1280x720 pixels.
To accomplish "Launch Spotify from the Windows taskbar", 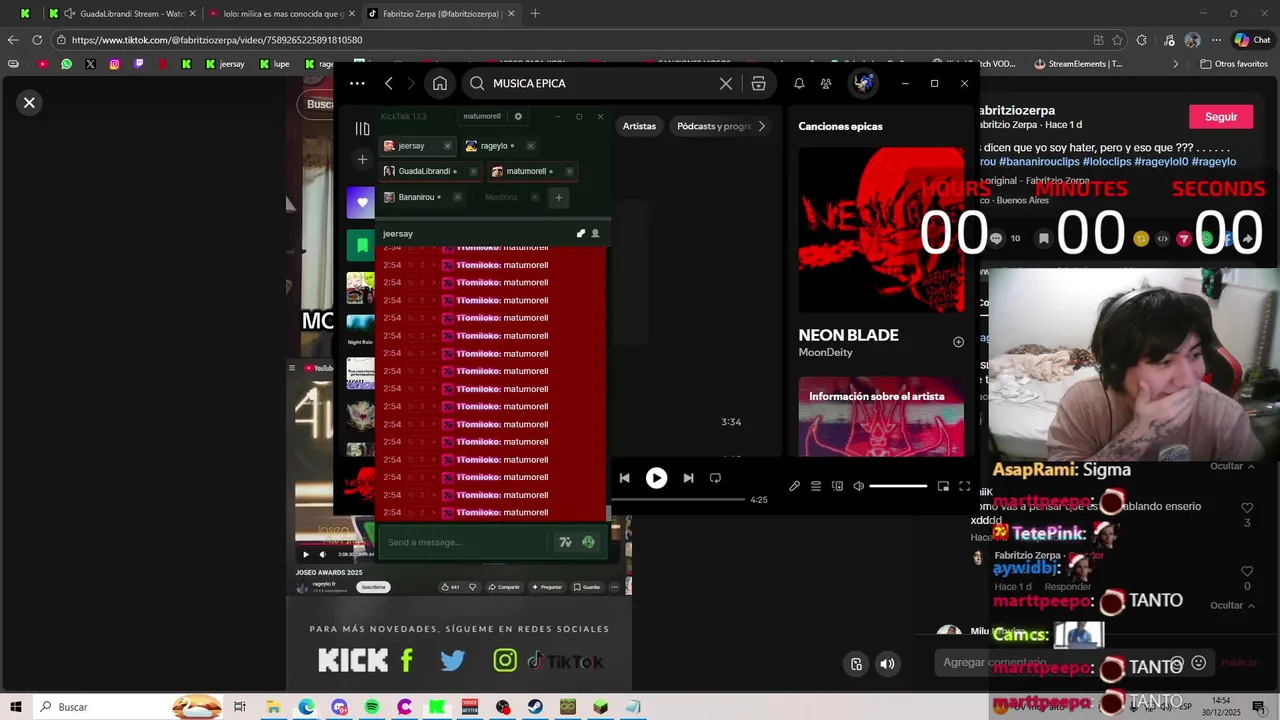I will 372,707.
